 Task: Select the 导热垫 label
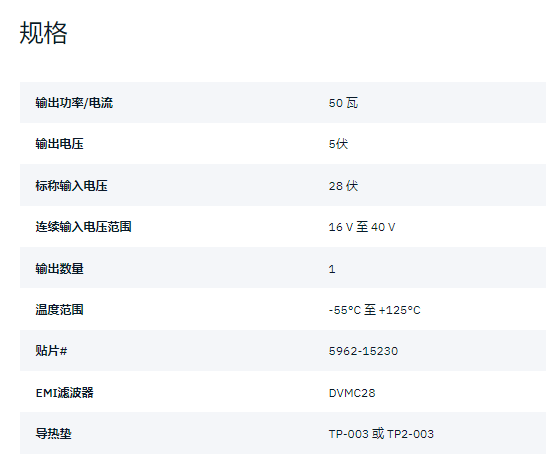pos(54,434)
